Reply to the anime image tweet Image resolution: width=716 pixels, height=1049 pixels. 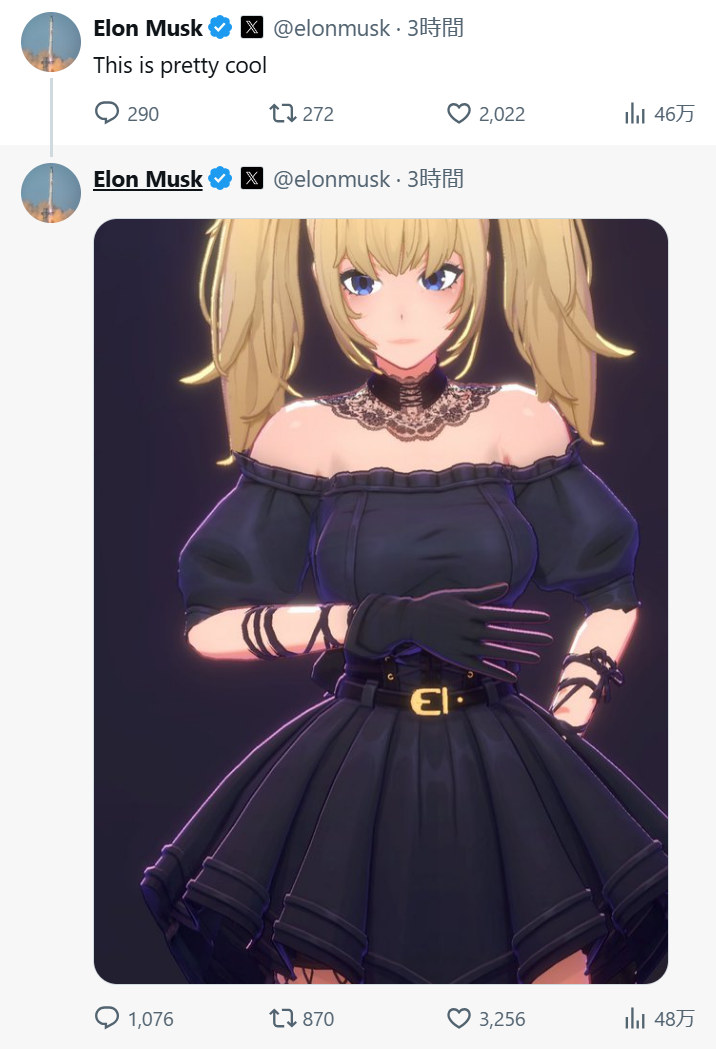106,1018
